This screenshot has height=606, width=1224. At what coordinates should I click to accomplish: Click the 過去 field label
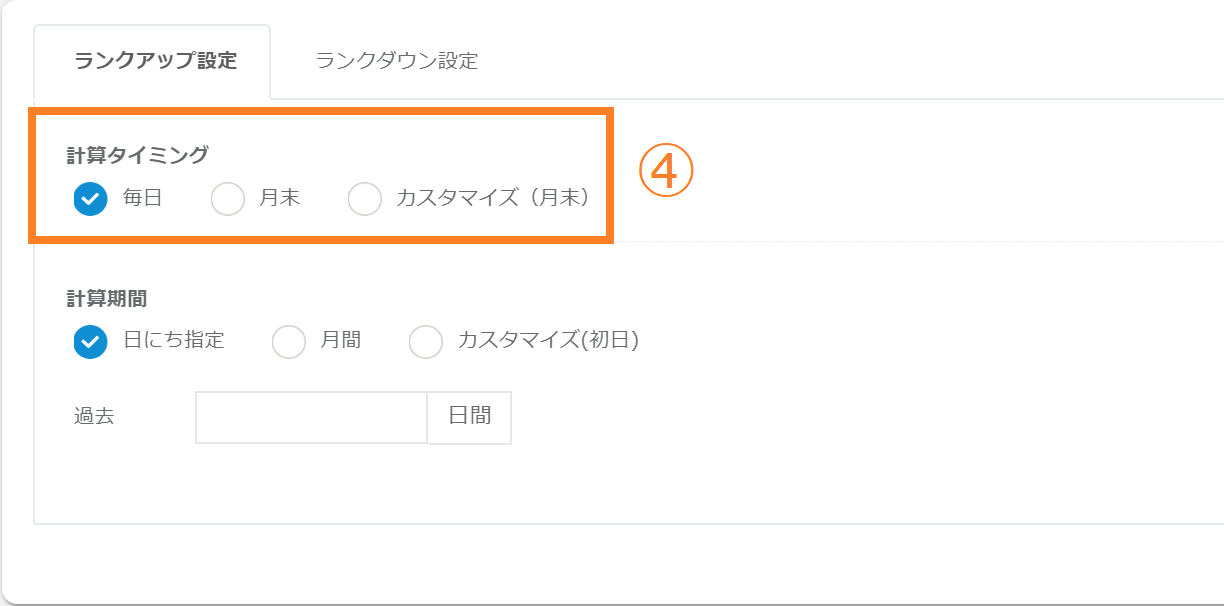(x=94, y=416)
